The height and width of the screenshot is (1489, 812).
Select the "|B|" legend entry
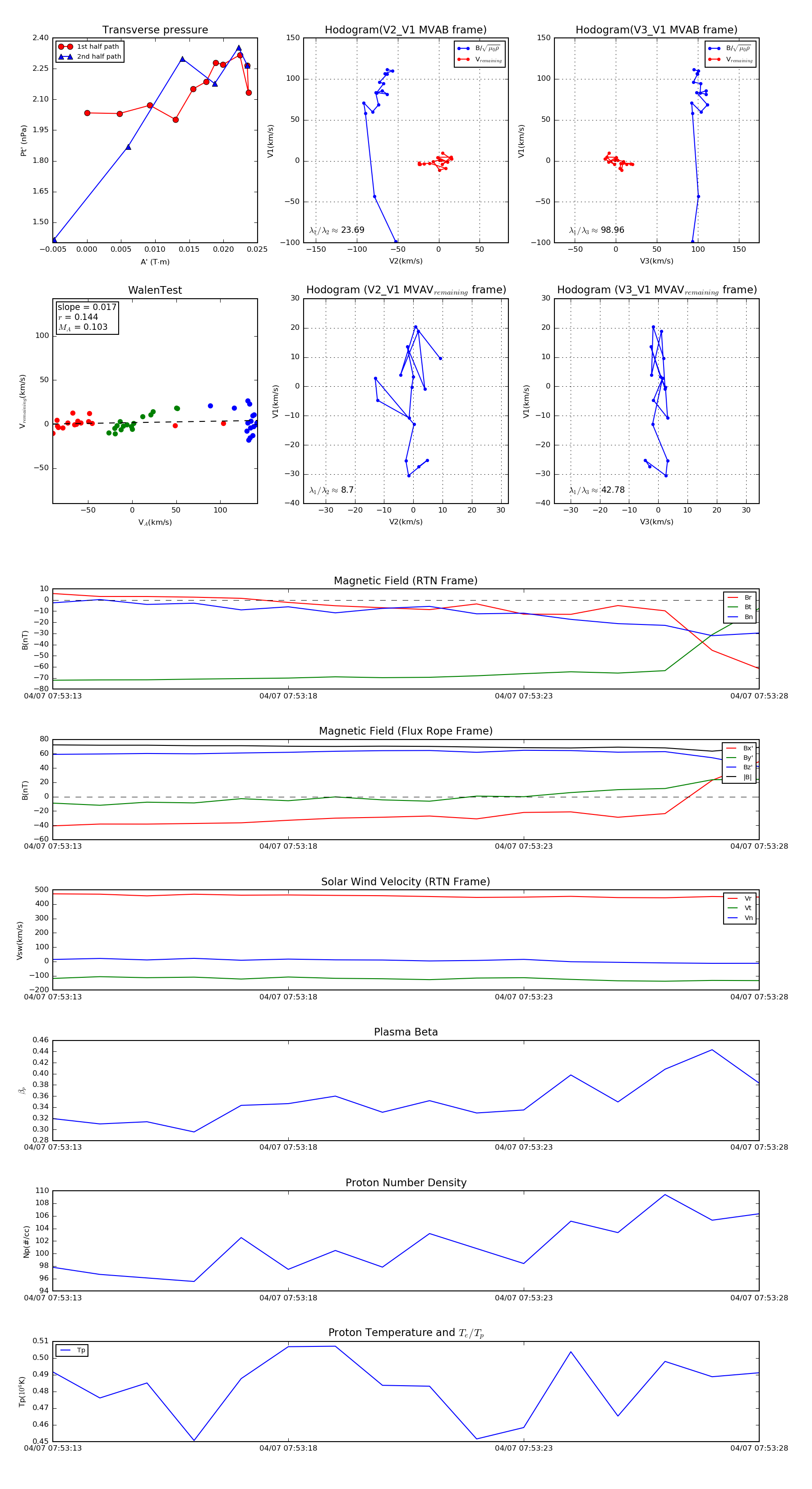740,777
